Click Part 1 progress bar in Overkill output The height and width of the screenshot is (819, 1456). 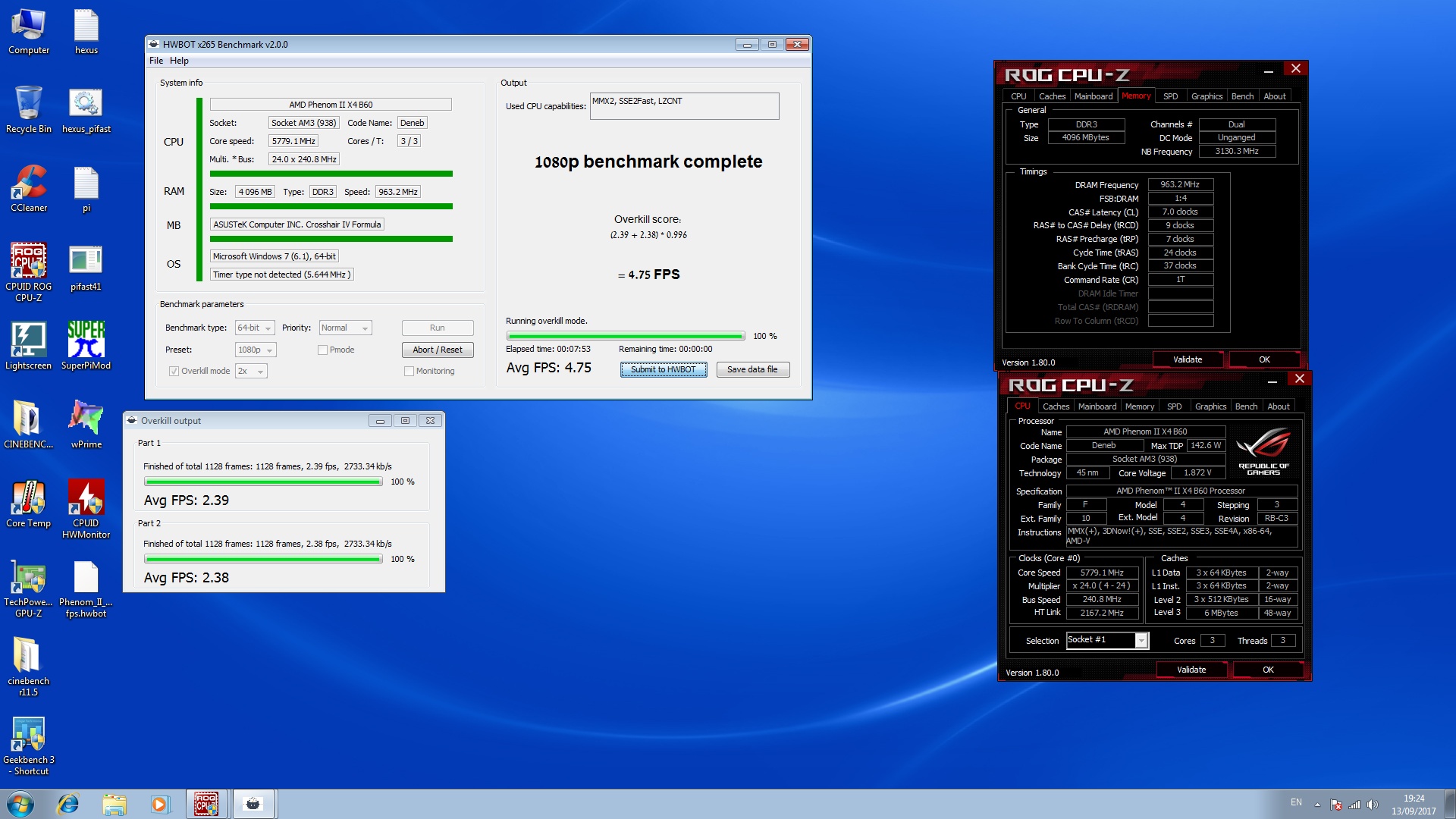(263, 482)
